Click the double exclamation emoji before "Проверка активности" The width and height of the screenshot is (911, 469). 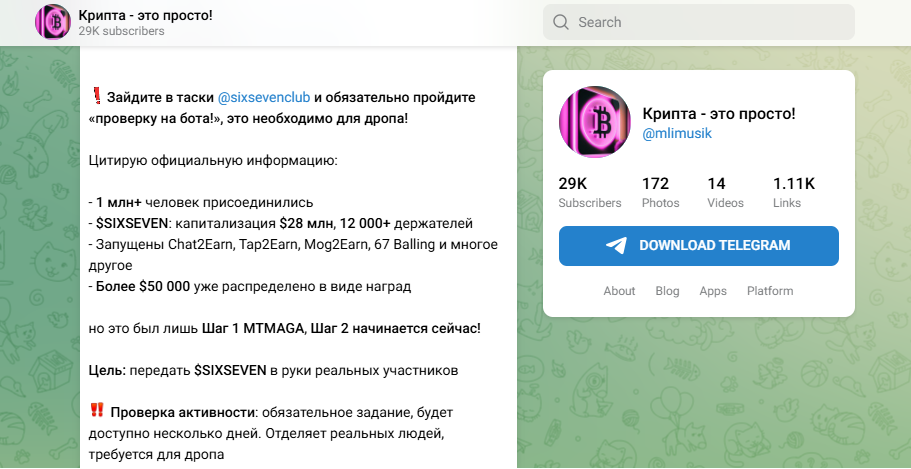tap(97, 411)
